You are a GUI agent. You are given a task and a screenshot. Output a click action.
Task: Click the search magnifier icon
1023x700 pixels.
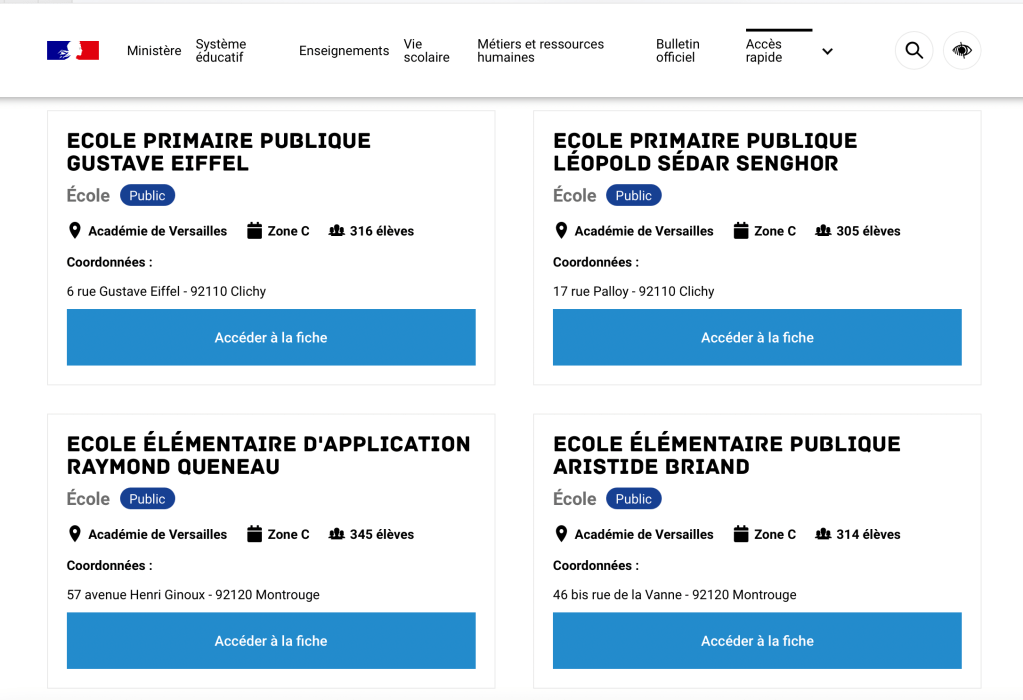[x=914, y=50]
